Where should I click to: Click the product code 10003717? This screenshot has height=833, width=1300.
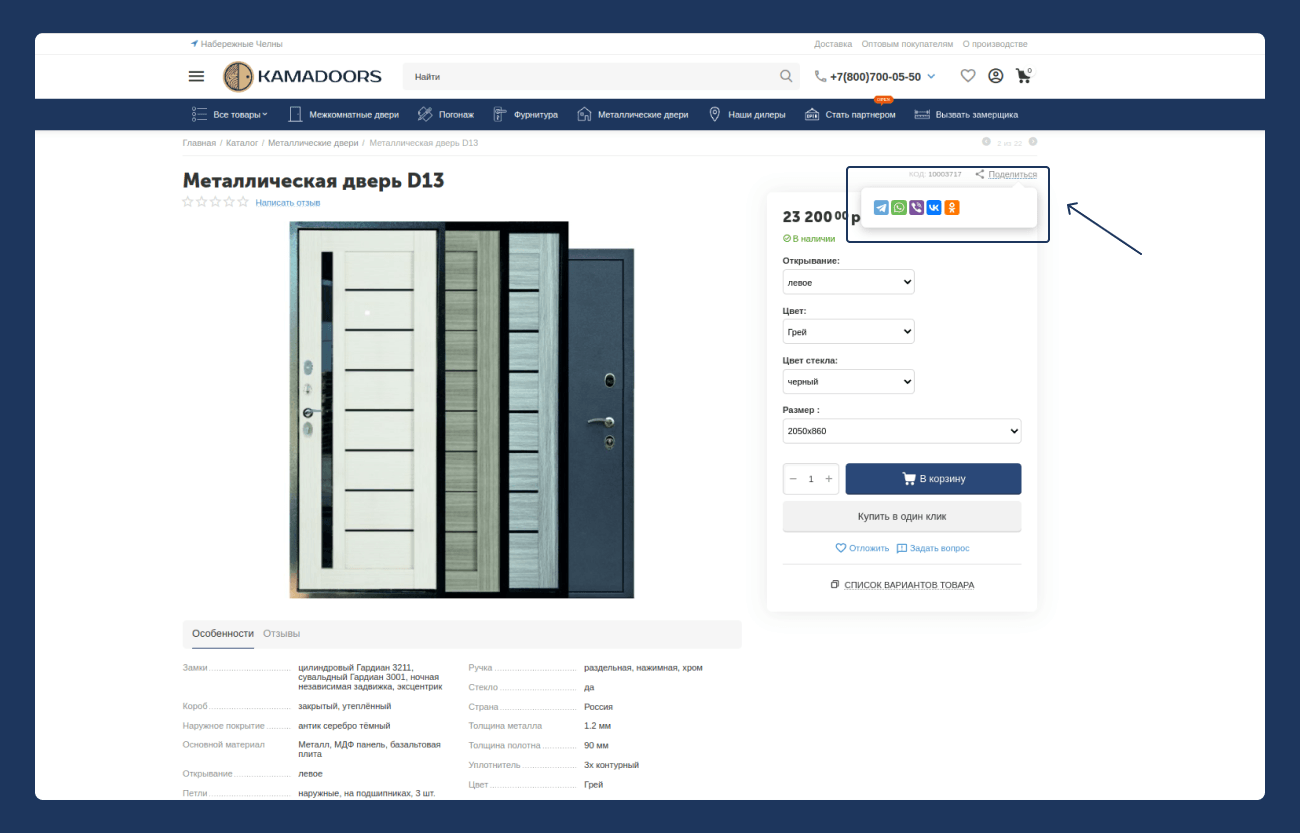[944, 174]
